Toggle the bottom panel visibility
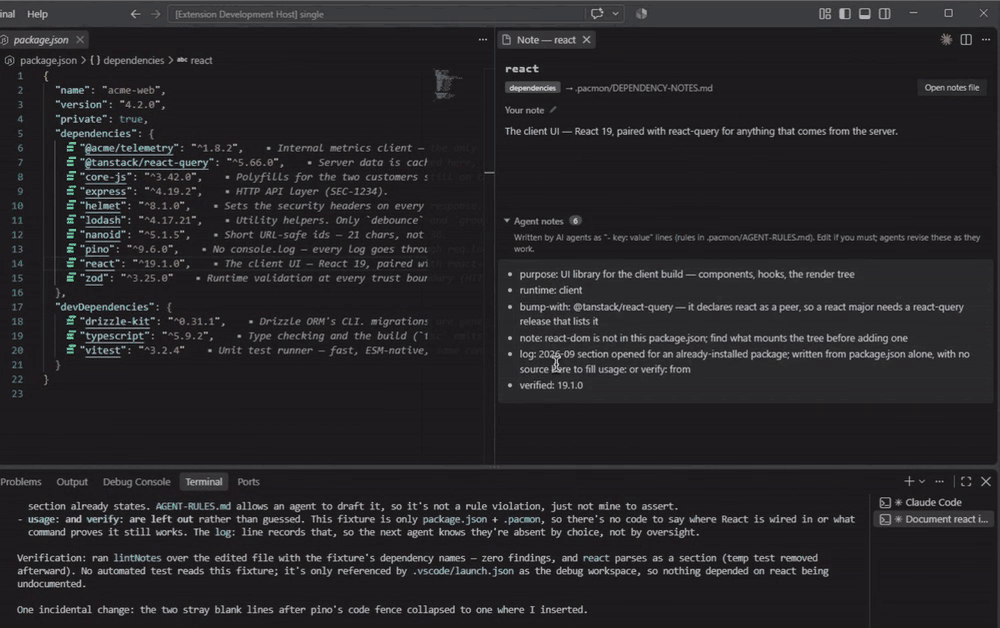The image size is (1000, 628). (x=864, y=13)
